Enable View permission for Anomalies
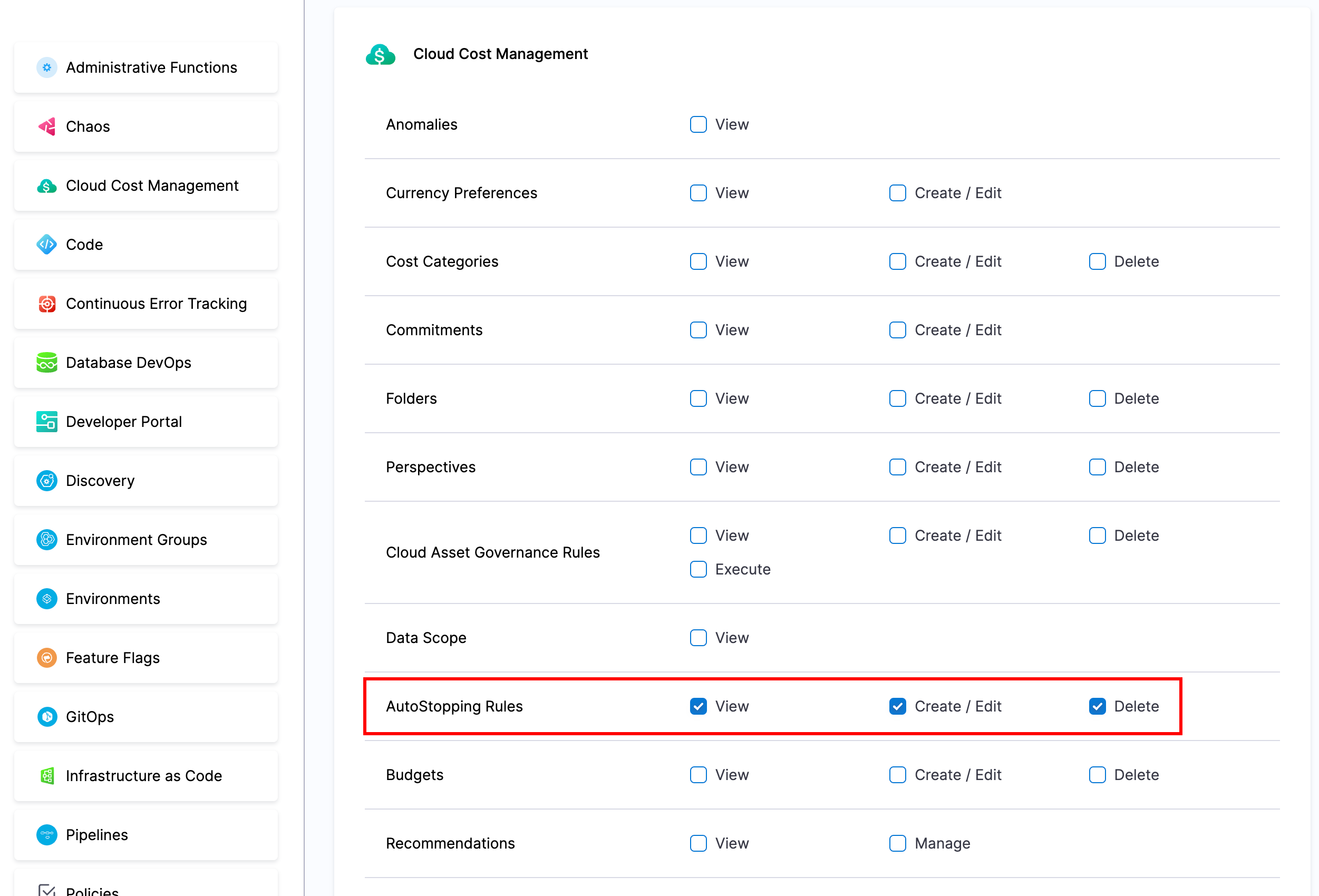This screenshot has width=1319, height=896. [x=698, y=124]
